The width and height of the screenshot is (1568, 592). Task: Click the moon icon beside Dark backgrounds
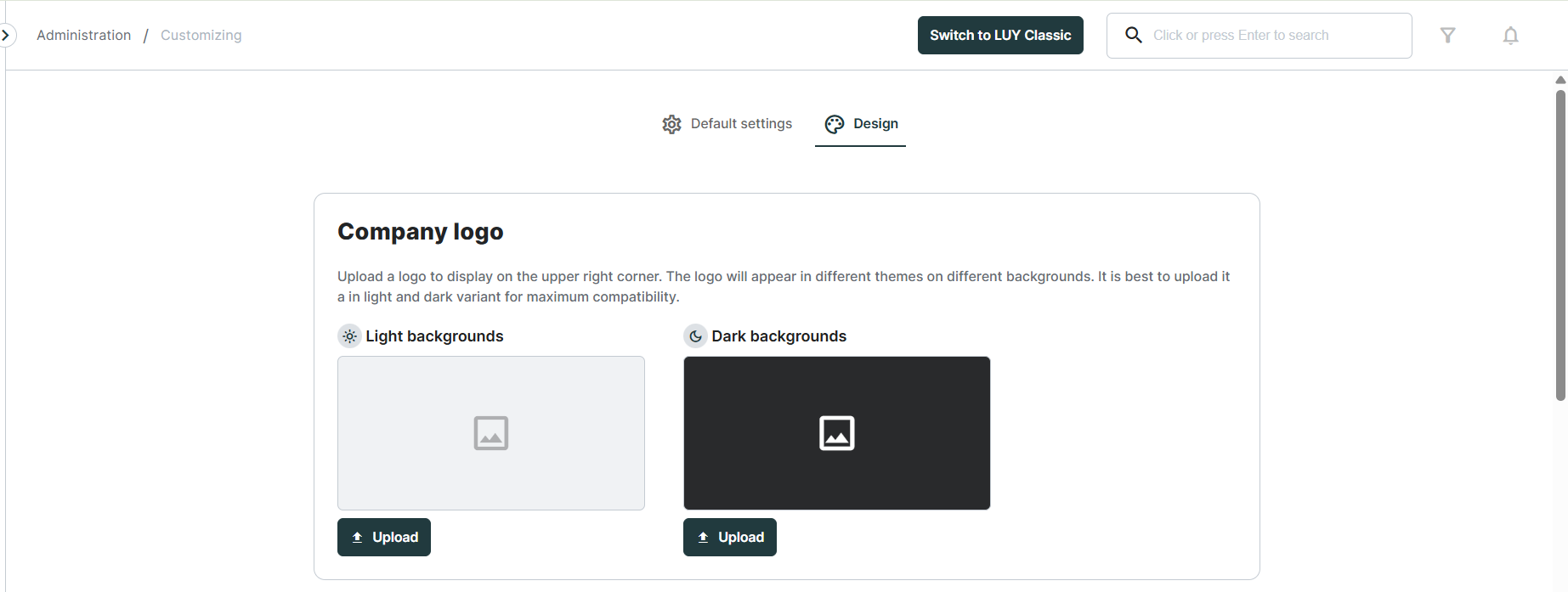(x=695, y=336)
